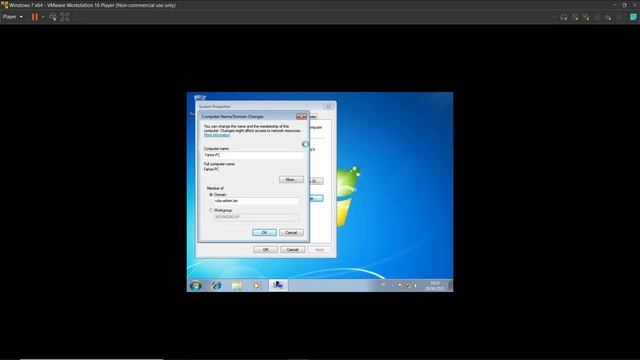
Task: Close the Computer Name/Domain Changes dialog
Action: pyautogui.click(x=301, y=116)
